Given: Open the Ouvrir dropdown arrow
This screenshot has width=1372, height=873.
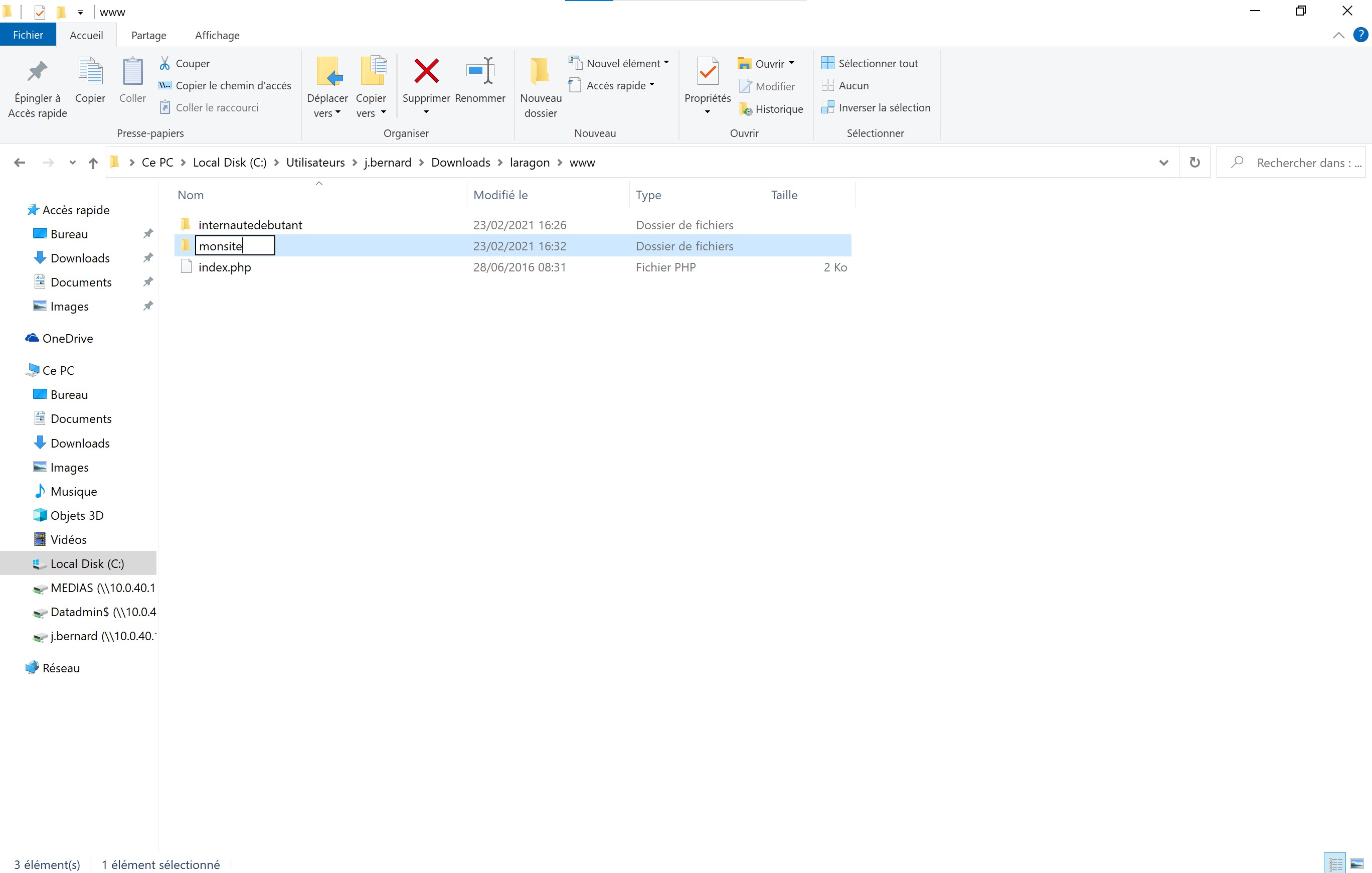Looking at the screenshot, I should [x=791, y=63].
